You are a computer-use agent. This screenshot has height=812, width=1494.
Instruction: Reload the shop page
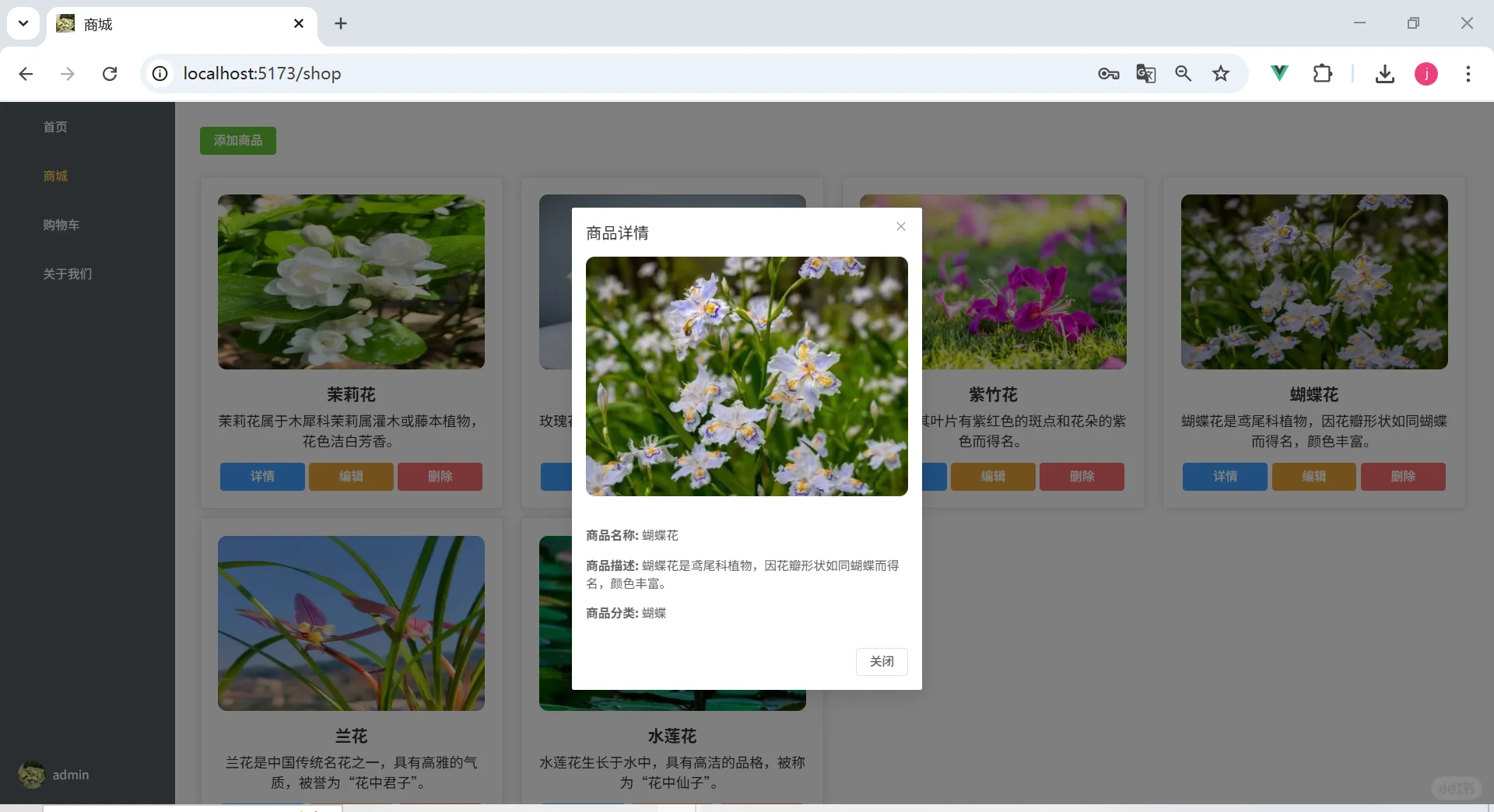click(110, 73)
